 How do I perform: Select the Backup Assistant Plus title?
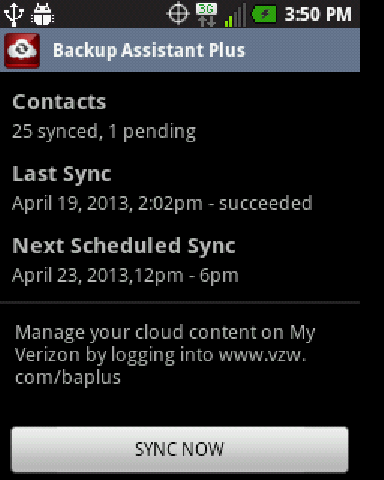149,50
